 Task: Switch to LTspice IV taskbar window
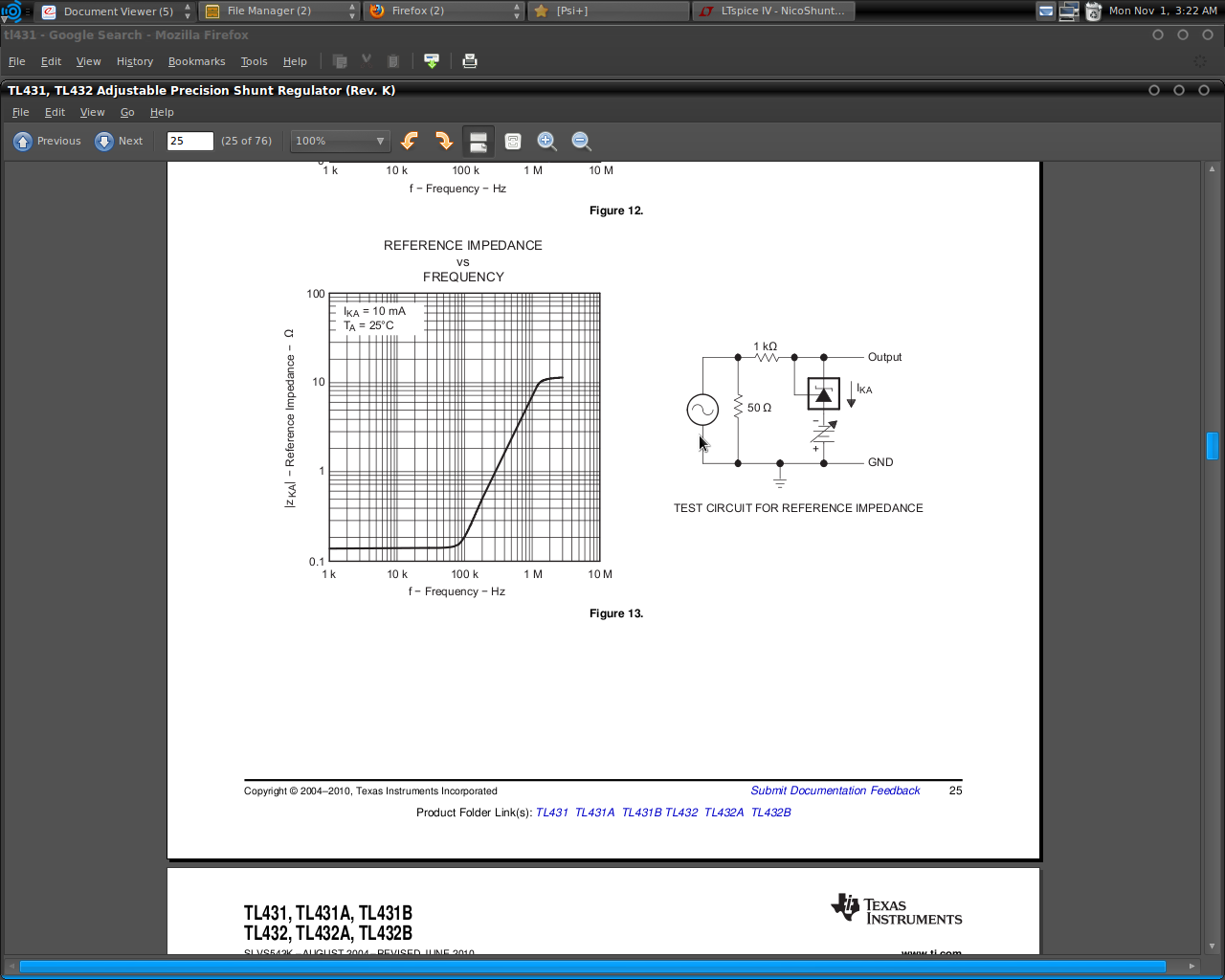click(773, 11)
